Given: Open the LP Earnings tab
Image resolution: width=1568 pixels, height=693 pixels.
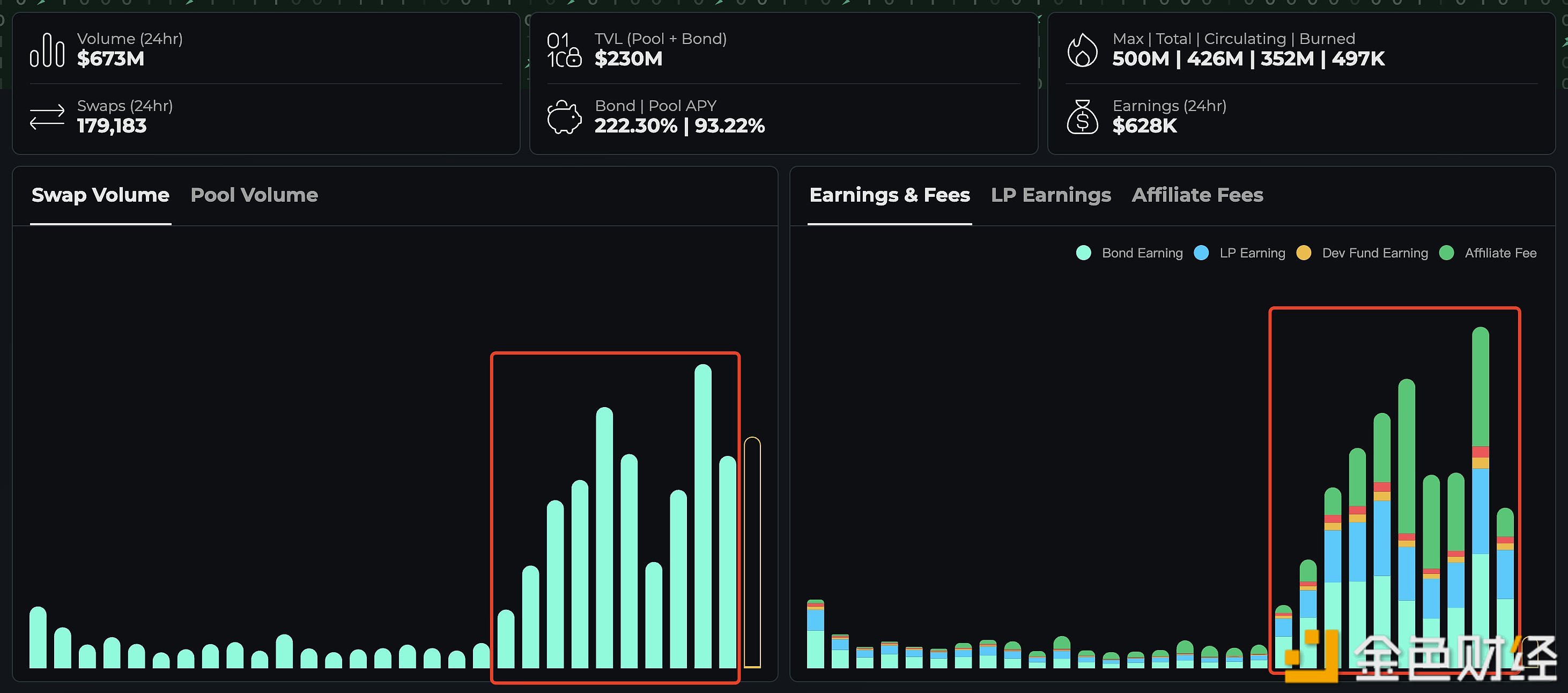Looking at the screenshot, I should (x=1051, y=195).
